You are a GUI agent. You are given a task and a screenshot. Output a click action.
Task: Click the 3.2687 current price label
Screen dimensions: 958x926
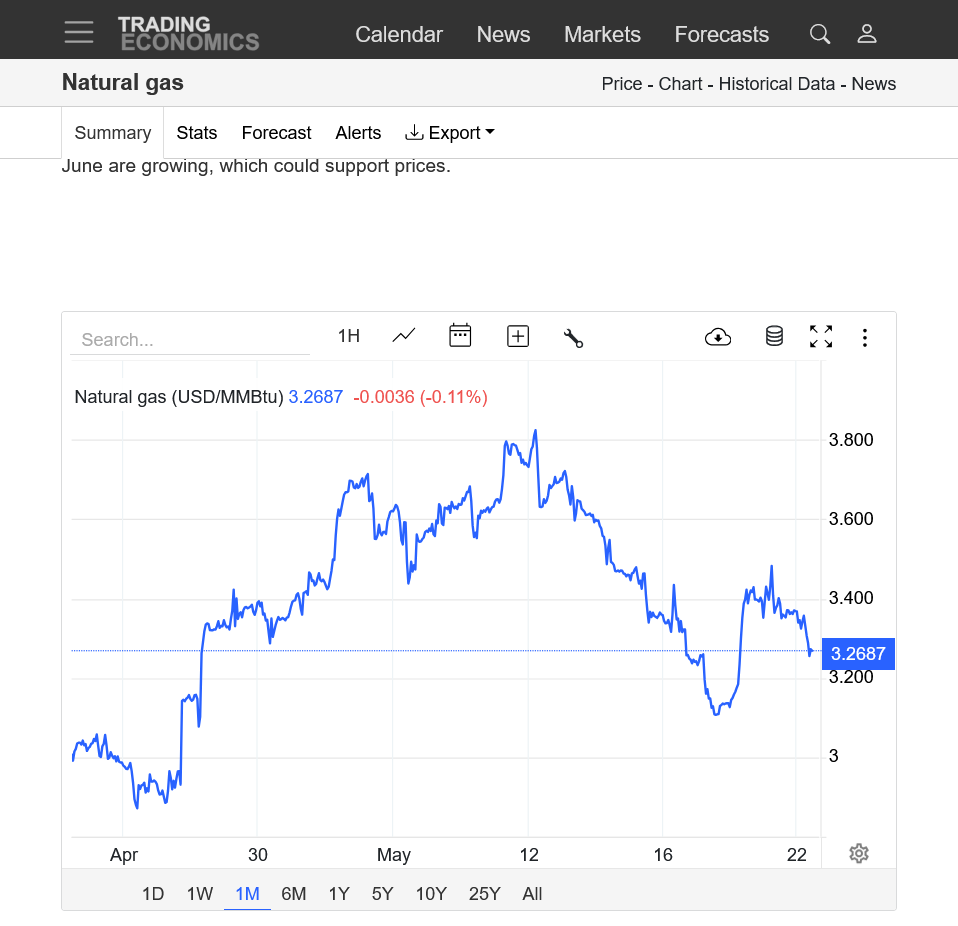click(x=858, y=654)
